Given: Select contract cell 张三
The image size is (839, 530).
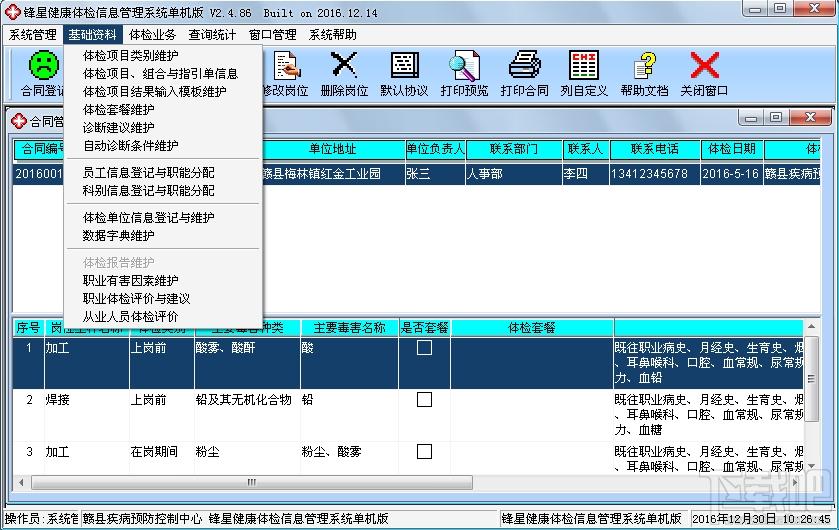Looking at the screenshot, I should coord(435,174).
